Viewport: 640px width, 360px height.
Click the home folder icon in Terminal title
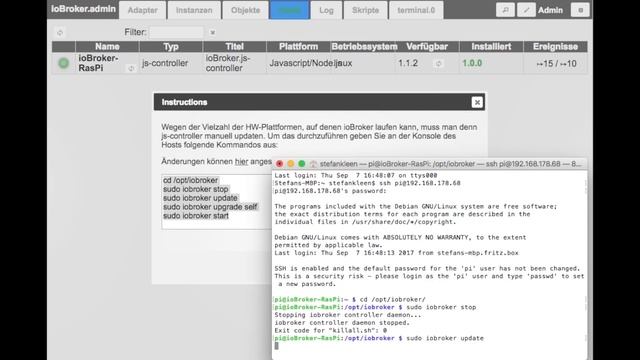(x=313, y=164)
